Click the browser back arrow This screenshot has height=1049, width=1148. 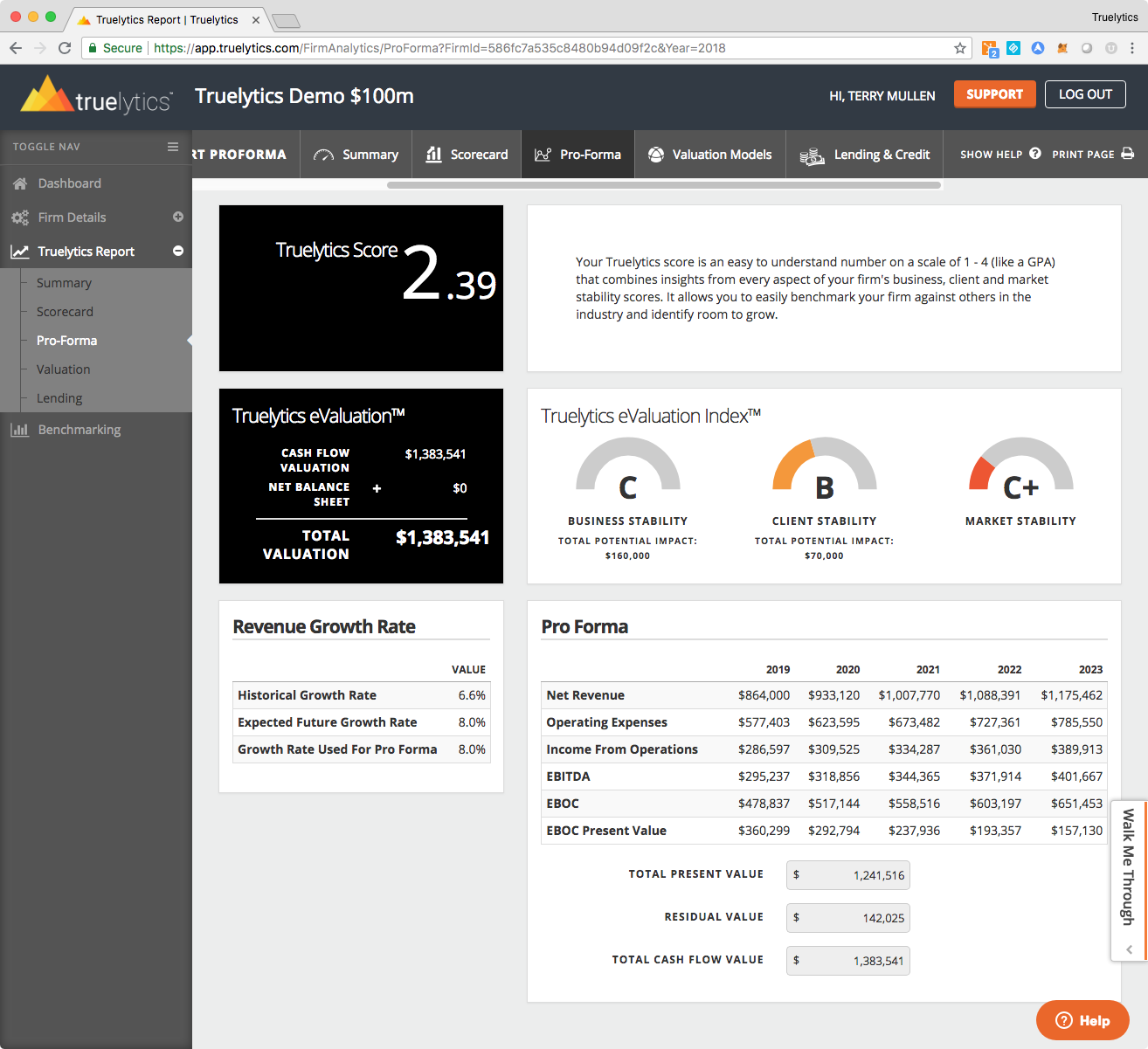(16, 48)
